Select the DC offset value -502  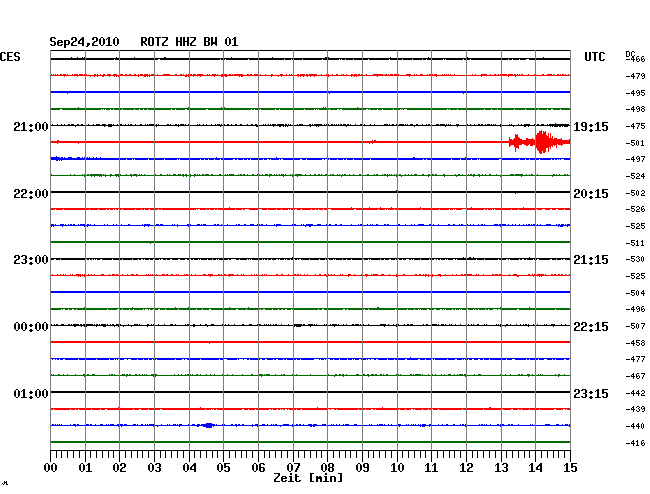pyautogui.click(x=635, y=193)
